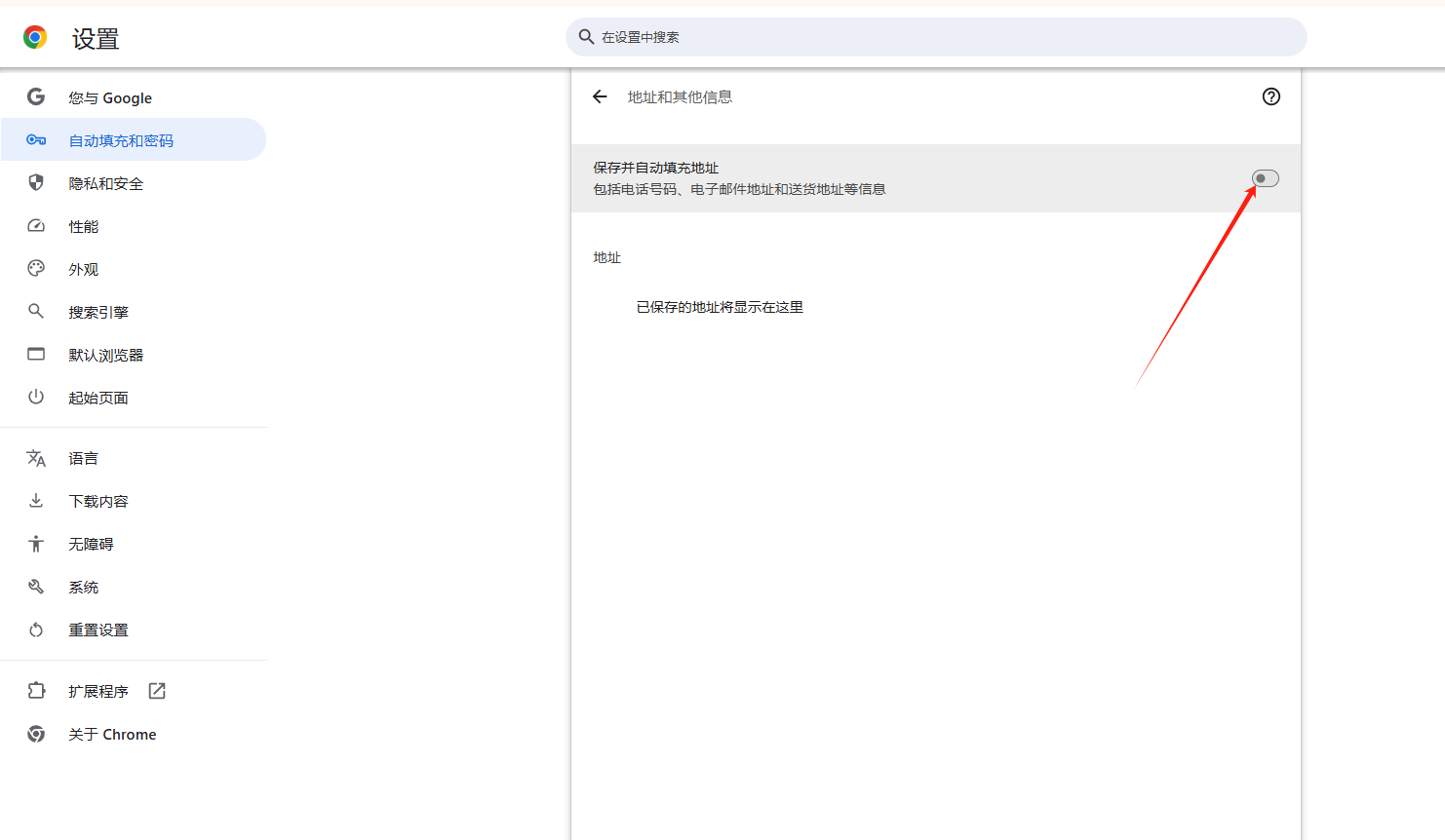
Task: Click the palette icon for appearance
Action: [x=36, y=268]
